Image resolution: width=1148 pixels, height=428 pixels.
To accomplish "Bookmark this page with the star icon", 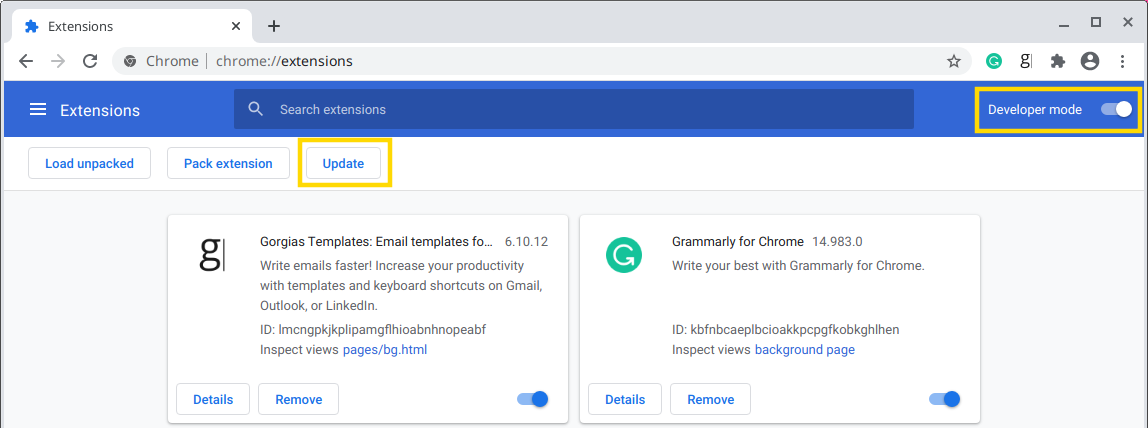I will tap(953, 61).
